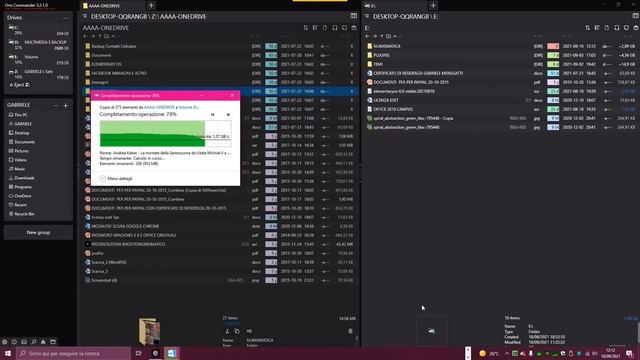The width and height of the screenshot is (640, 360).
Task: Cancel the copy operation in progress dialog
Action: coord(228,115)
